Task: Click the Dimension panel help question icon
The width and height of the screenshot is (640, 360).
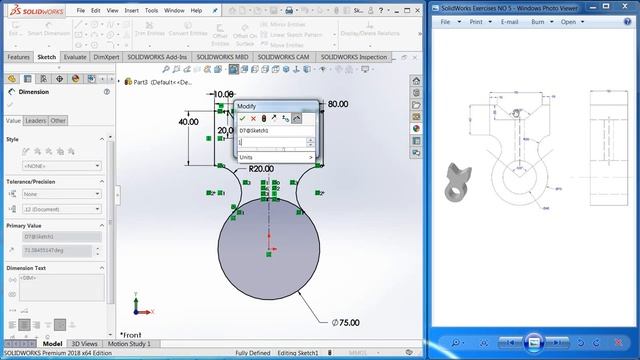Action: [107, 92]
